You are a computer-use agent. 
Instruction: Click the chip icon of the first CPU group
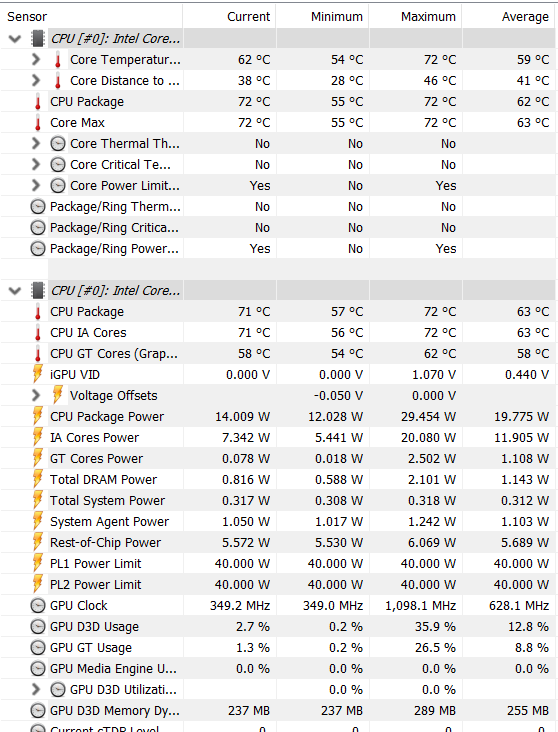[38, 39]
